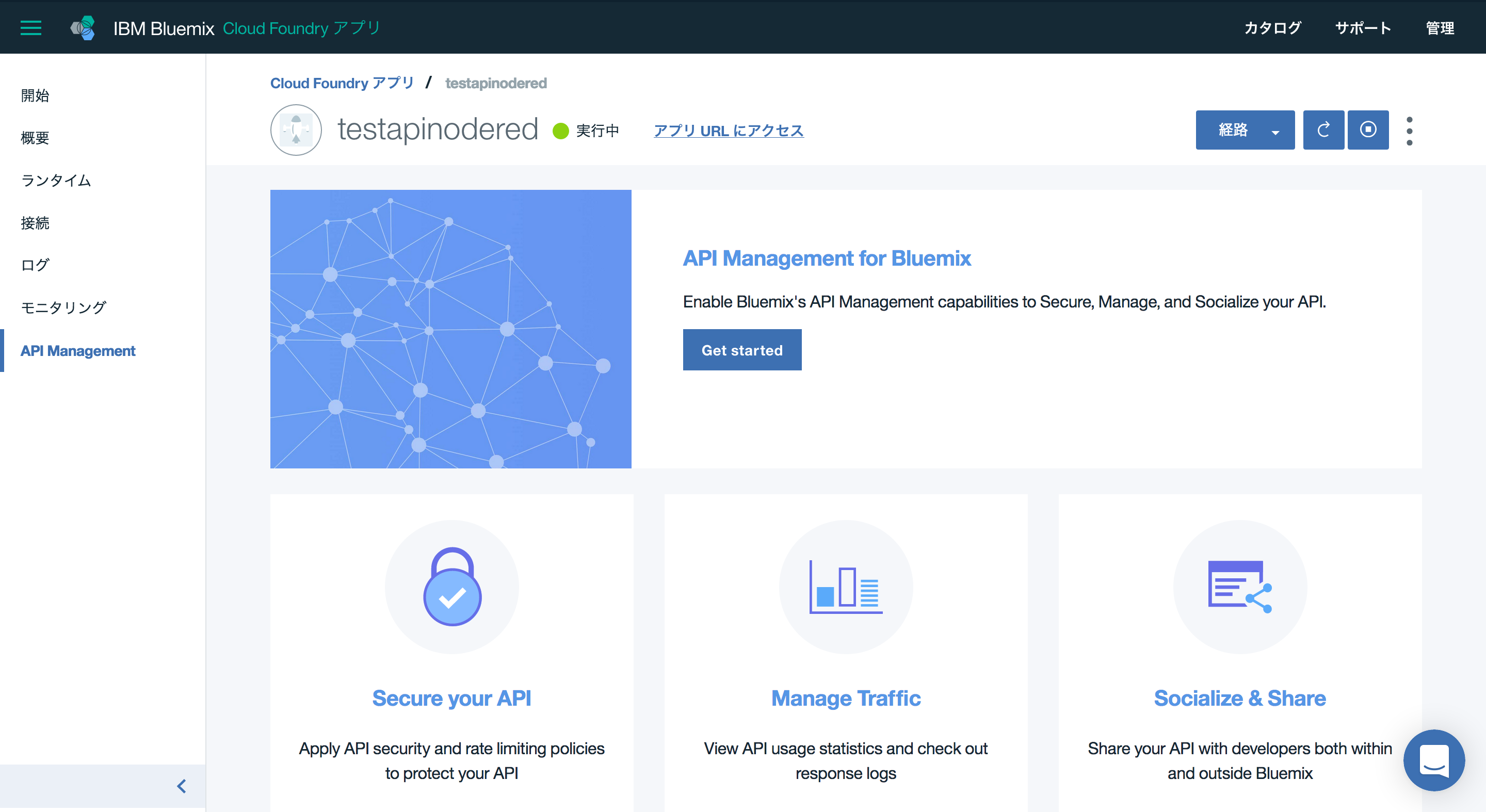Click the Get started button
The image size is (1486, 812).
click(742, 349)
